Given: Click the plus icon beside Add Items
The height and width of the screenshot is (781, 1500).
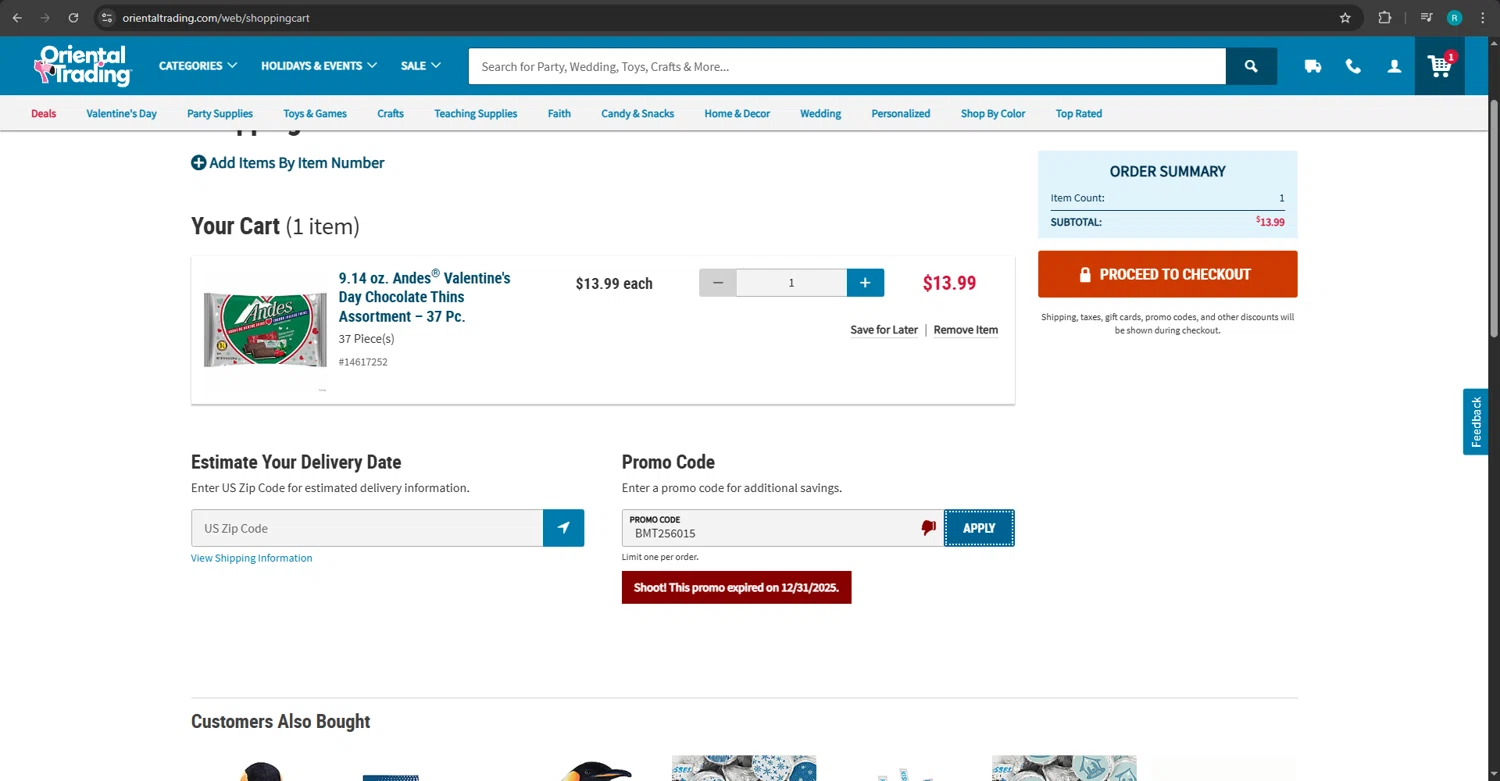Looking at the screenshot, I should 199,163.
